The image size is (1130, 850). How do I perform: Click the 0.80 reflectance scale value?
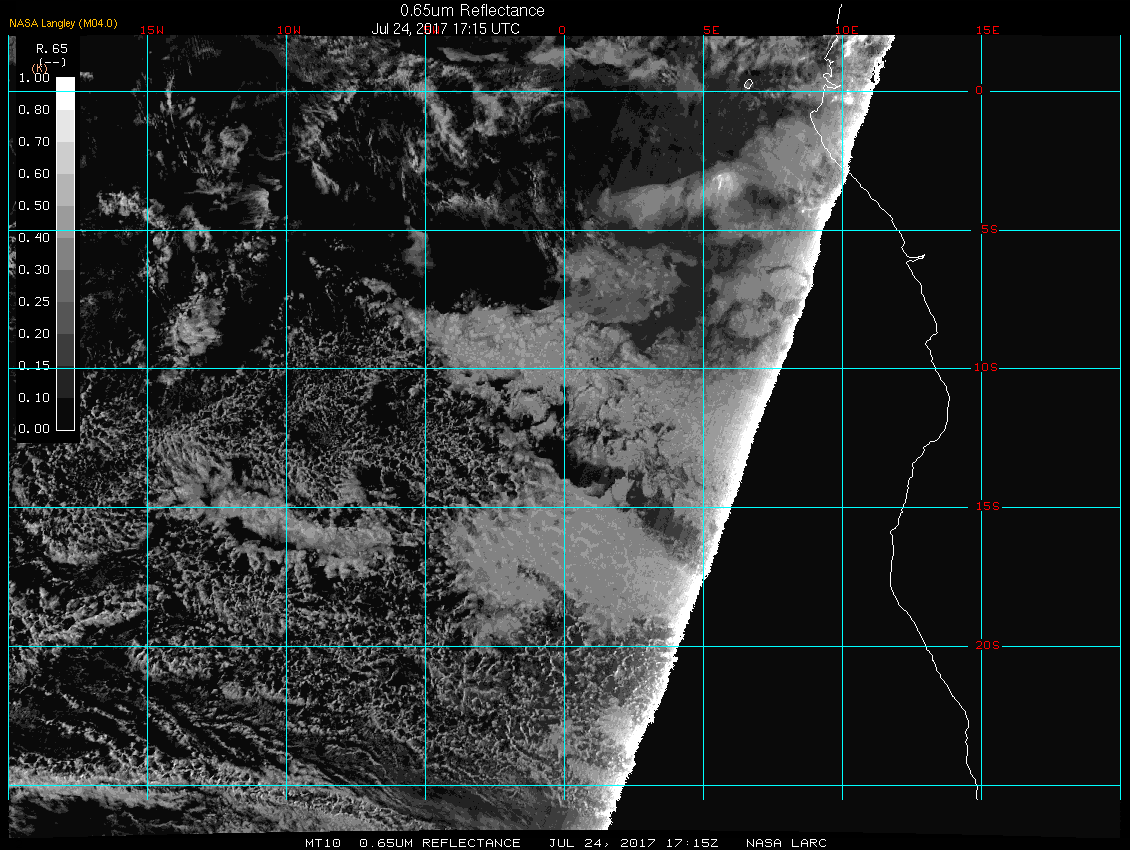pyautogui.click(x=34, y=110)
